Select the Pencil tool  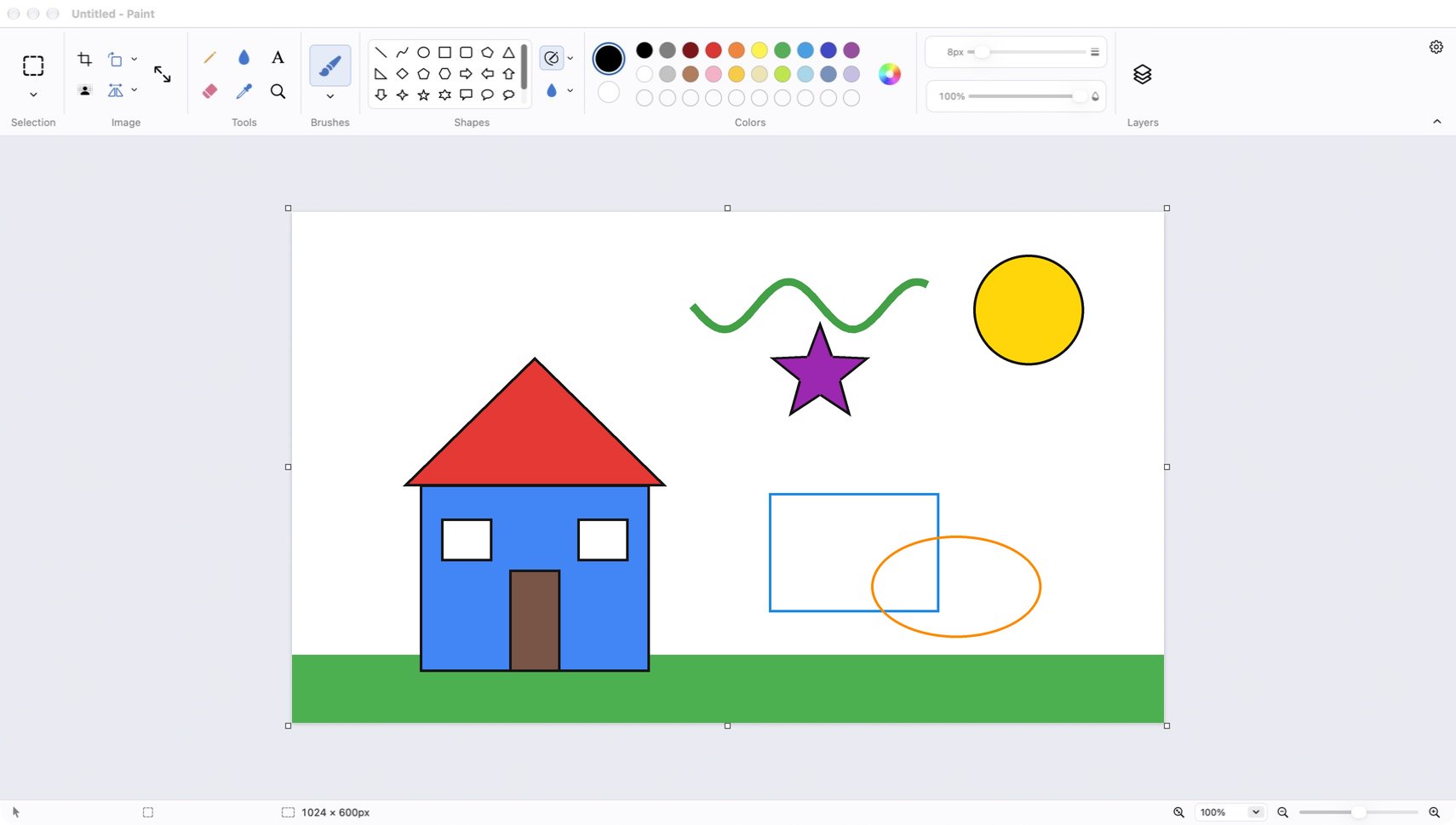(209, 57)
